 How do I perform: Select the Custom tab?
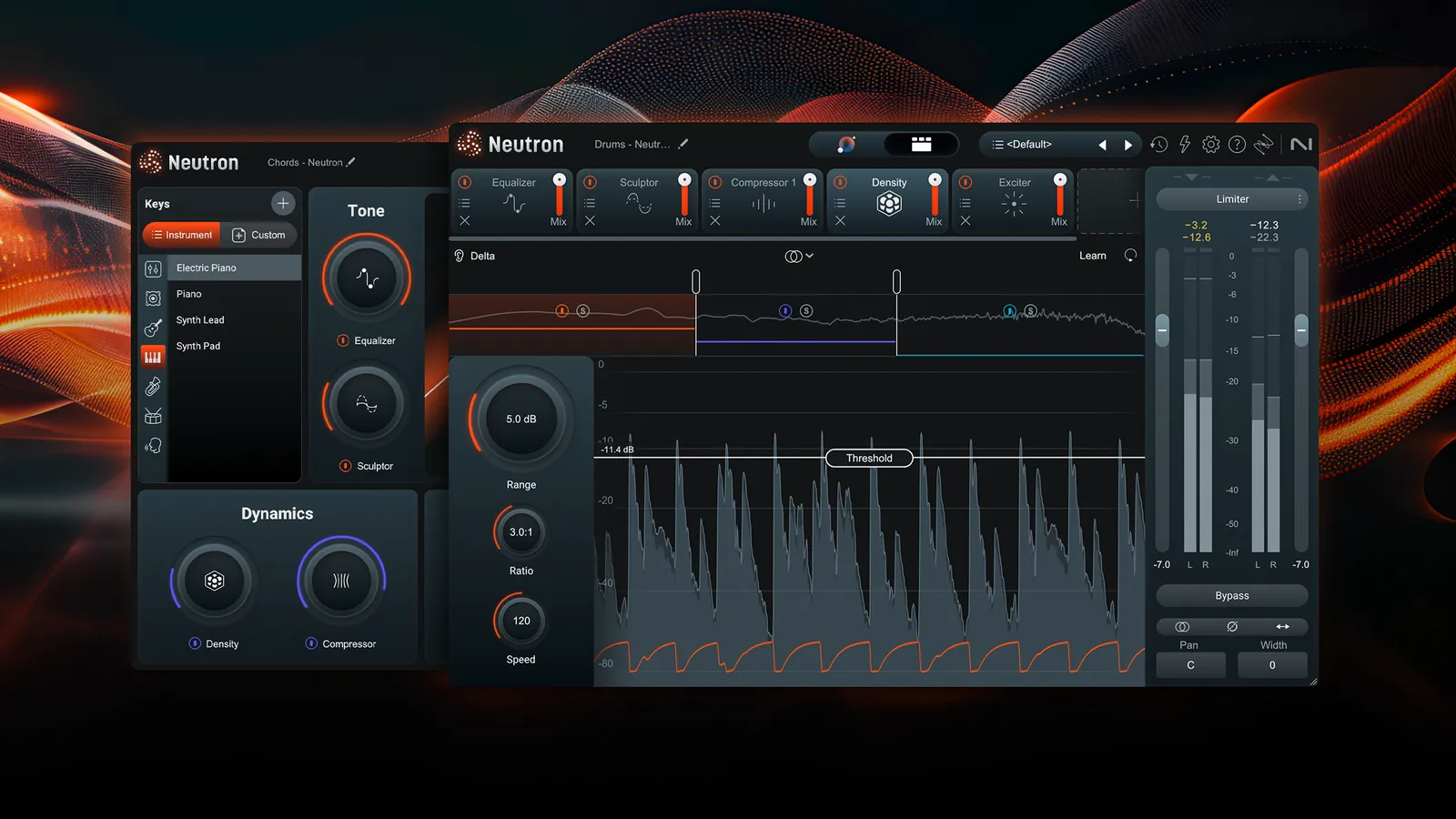tap(259, 235)
